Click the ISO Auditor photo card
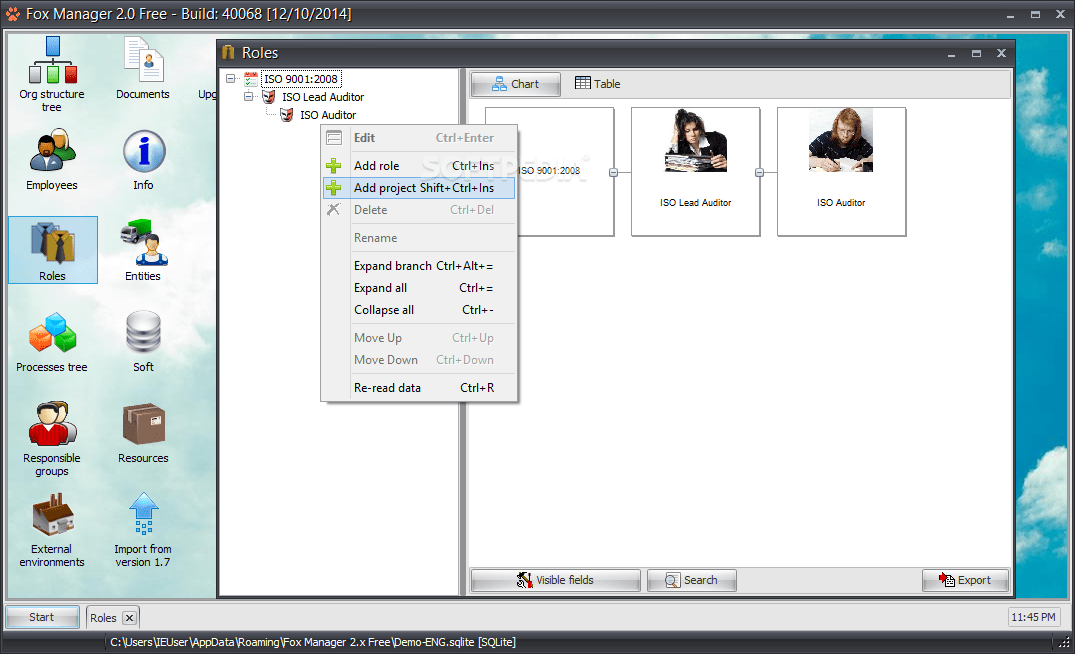The height and width of the screenshot is (654, 1075). [x=841, y=172]
